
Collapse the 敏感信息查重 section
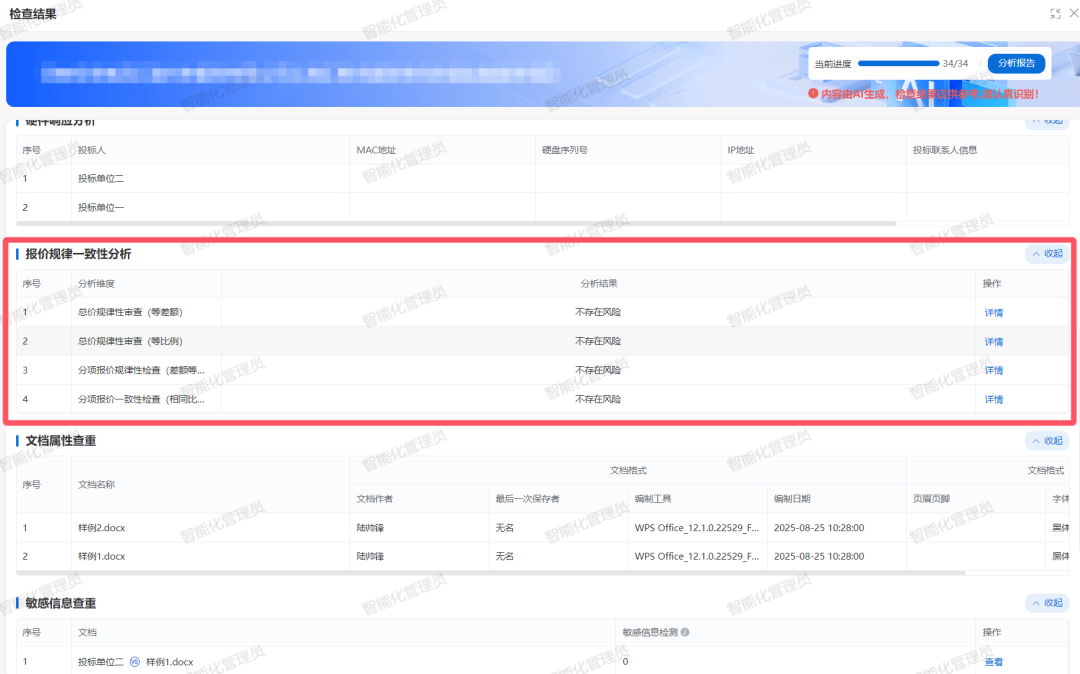[1047, 603]
